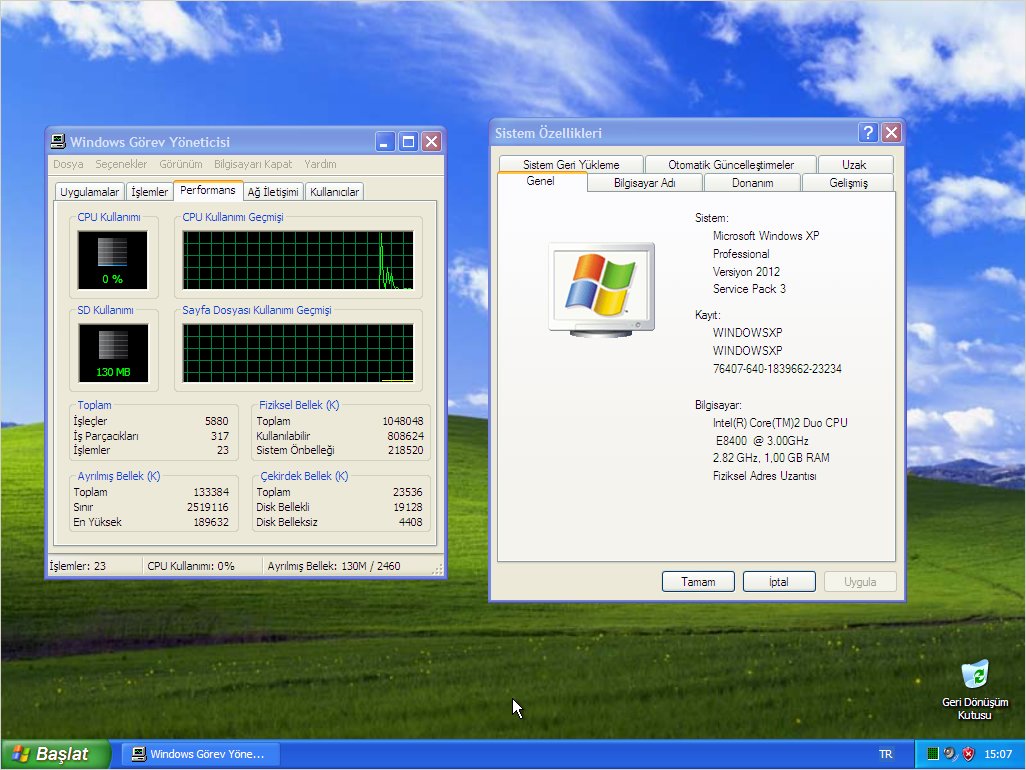The image size is (1026, 770).
Task: Click the İşleçler value 5880
Action: pyautogui.click(x=217, y=421)
